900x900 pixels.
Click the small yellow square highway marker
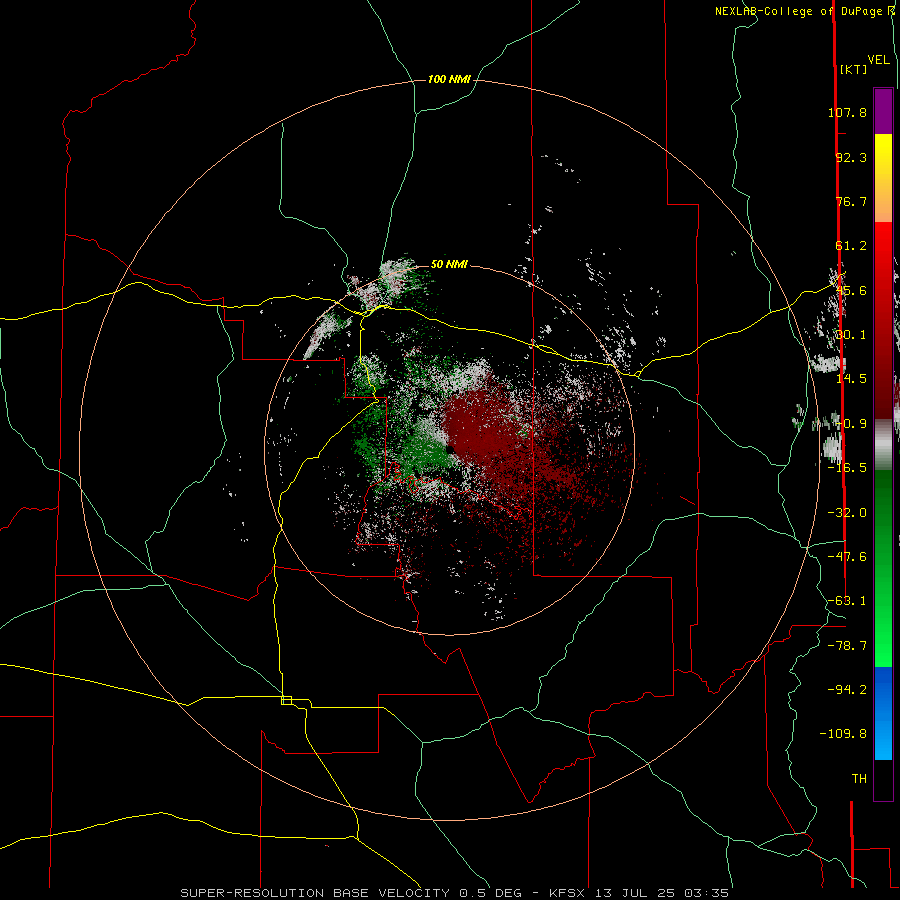click(286, 700)
